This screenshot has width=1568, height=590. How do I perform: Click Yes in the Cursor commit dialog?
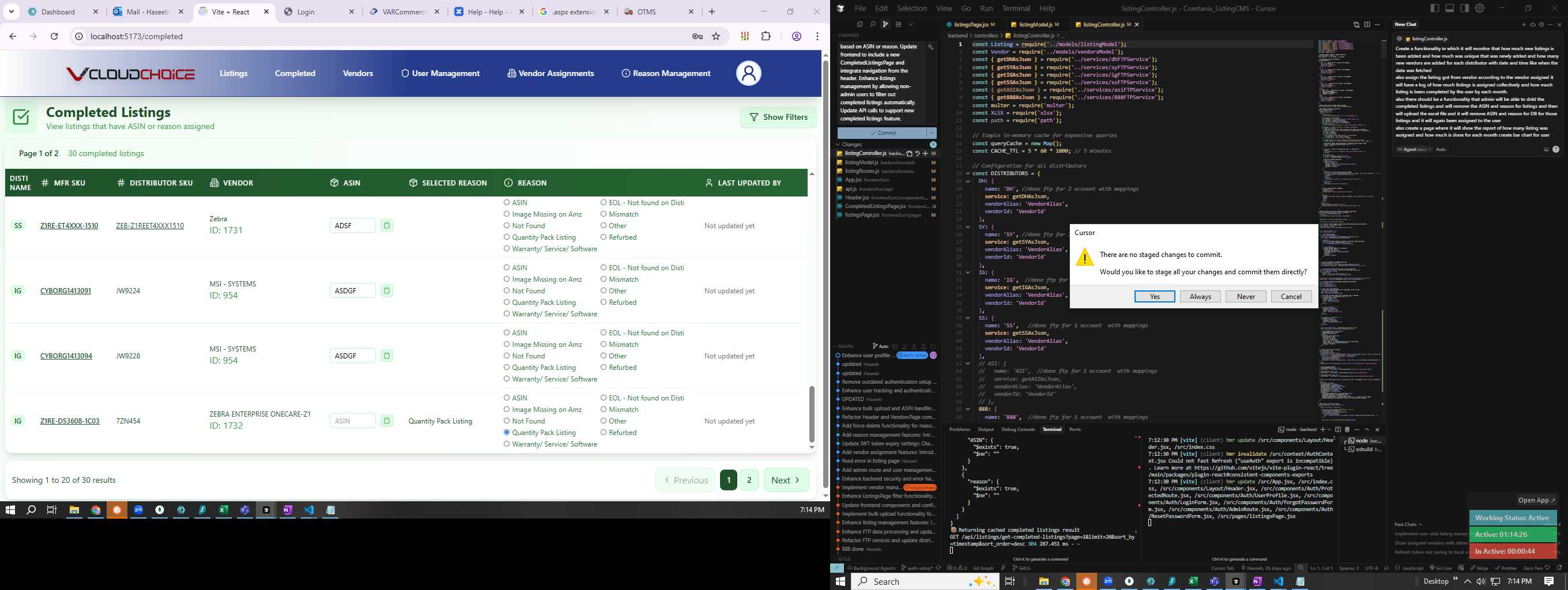point(1155,297)
